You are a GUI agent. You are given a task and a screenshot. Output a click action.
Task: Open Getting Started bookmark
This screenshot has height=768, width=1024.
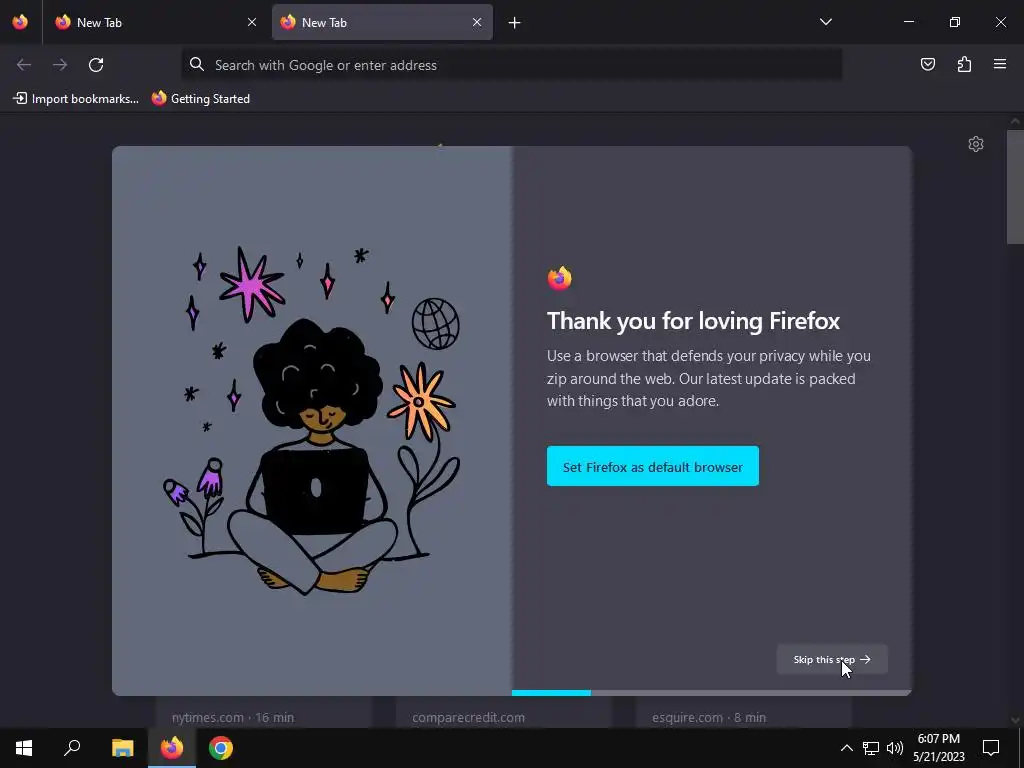pyautogui.click(x=200, y=99)
